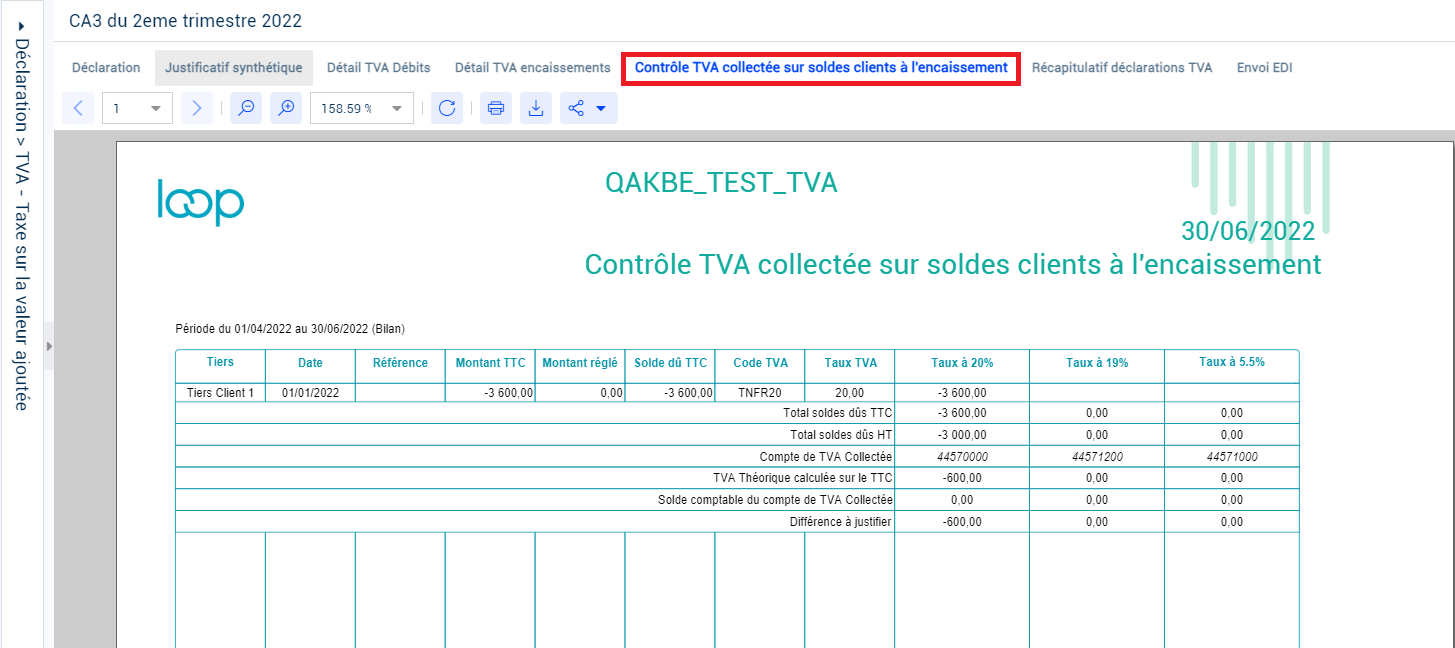Zoom out of the report
Screen dimensions: 1455x648
[x=246, y=108]
